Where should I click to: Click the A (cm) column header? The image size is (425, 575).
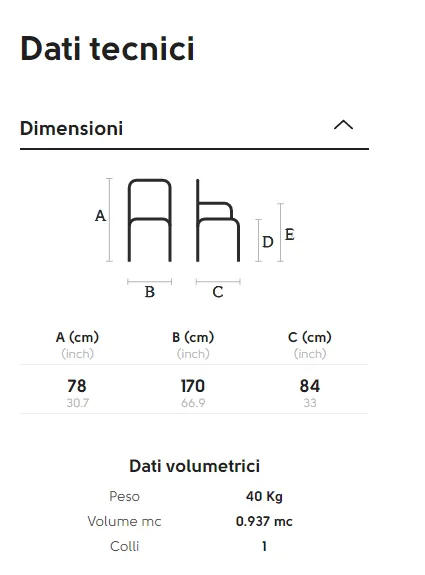click(77, 337)
